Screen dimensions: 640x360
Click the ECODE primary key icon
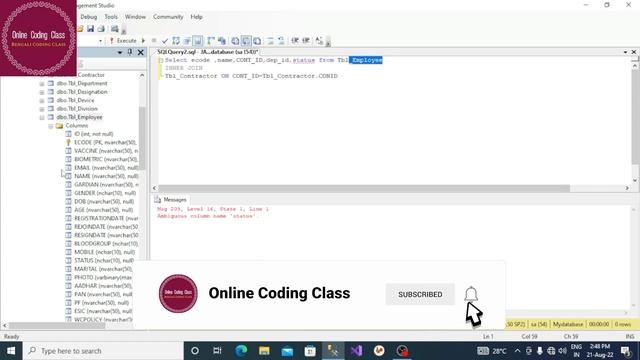68,142
